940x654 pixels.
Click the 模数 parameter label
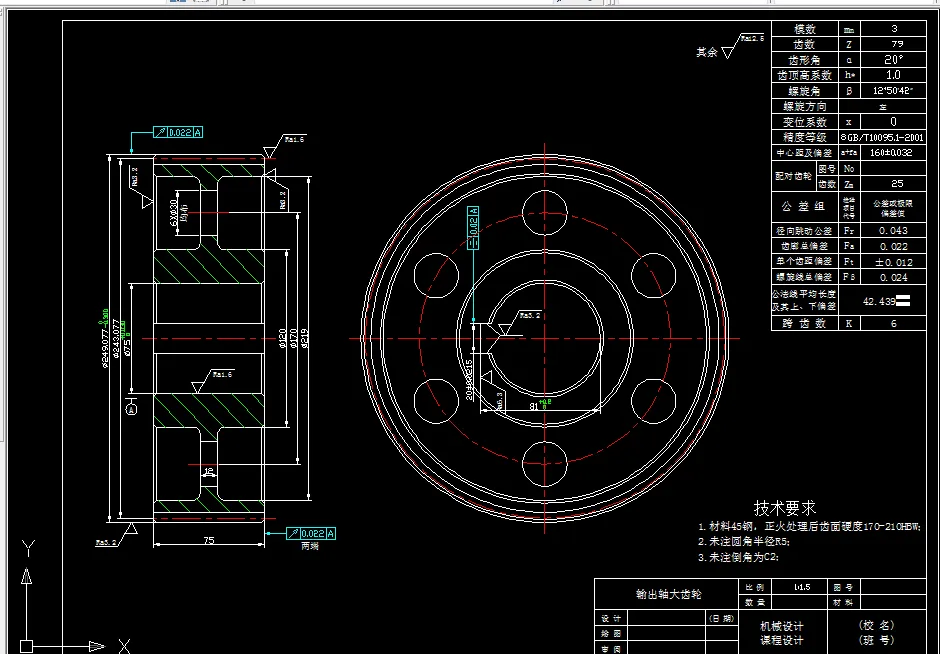tap(805, 29)
